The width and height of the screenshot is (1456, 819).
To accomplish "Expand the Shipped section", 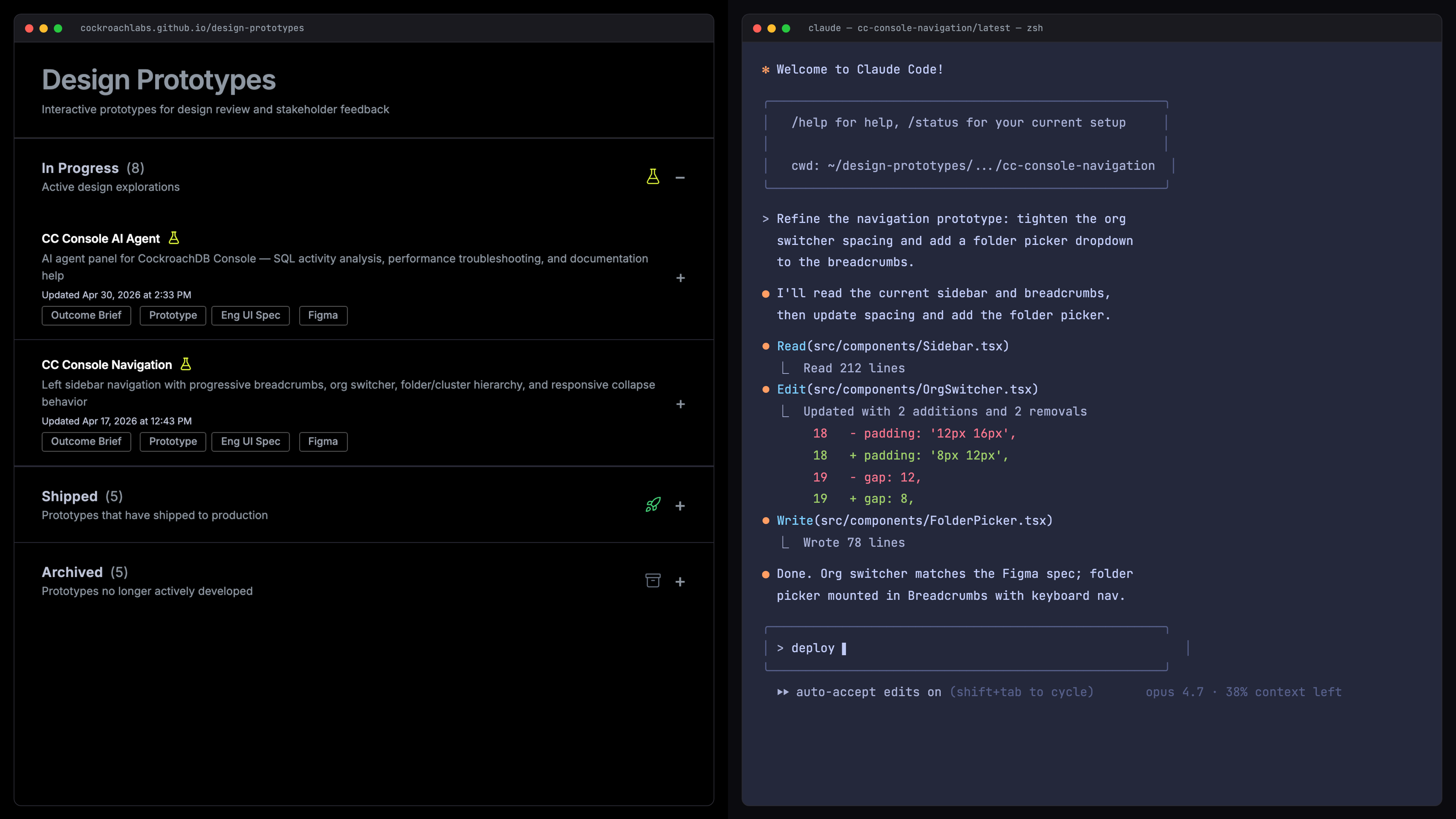I will (x=680, y=506).
